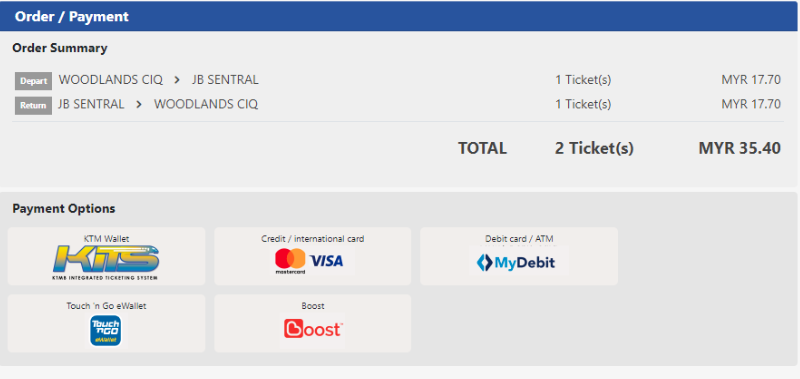Click the Payment Options heading
Screen dimensions: 800x379
(64, 209)
